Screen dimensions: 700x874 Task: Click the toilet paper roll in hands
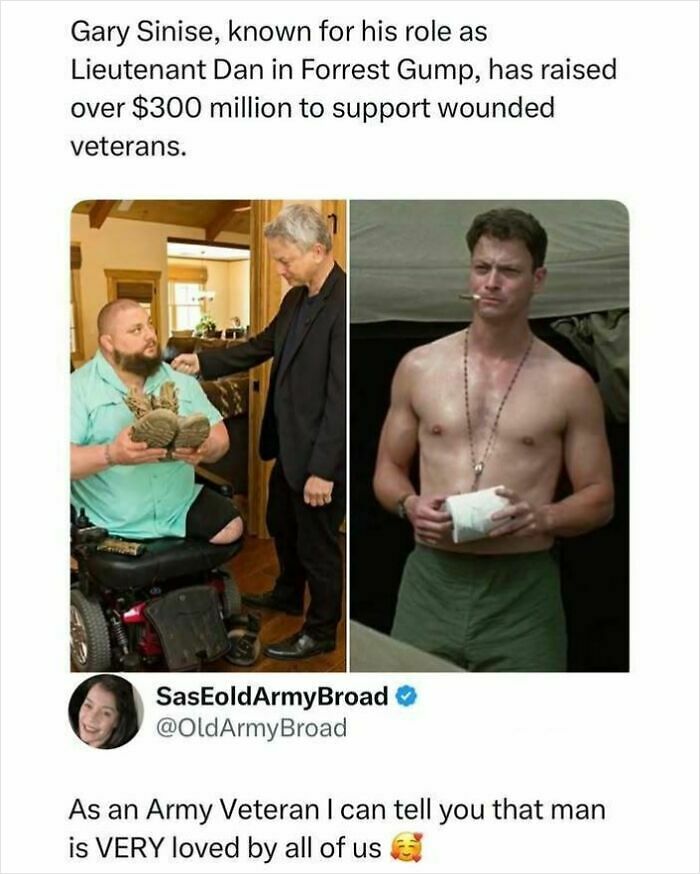(x=475, y=513)
